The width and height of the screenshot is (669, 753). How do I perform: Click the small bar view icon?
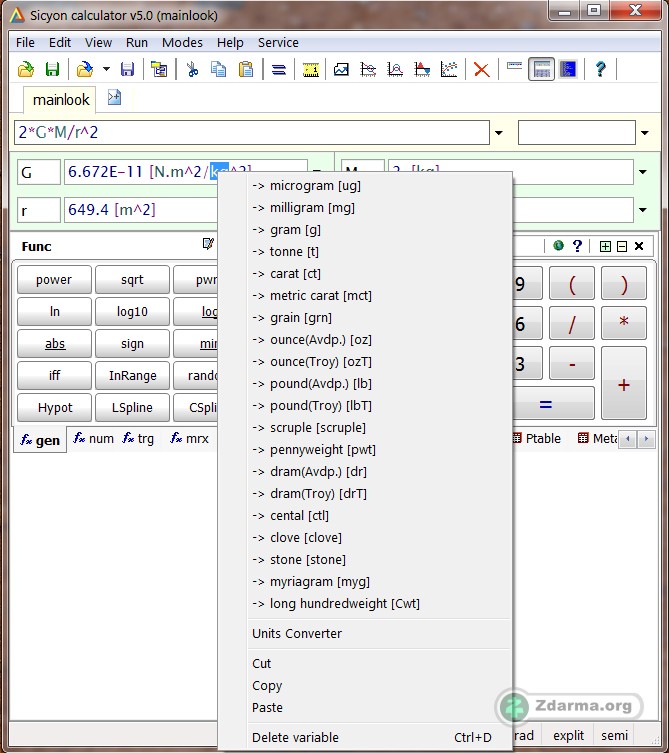(514, 66)
